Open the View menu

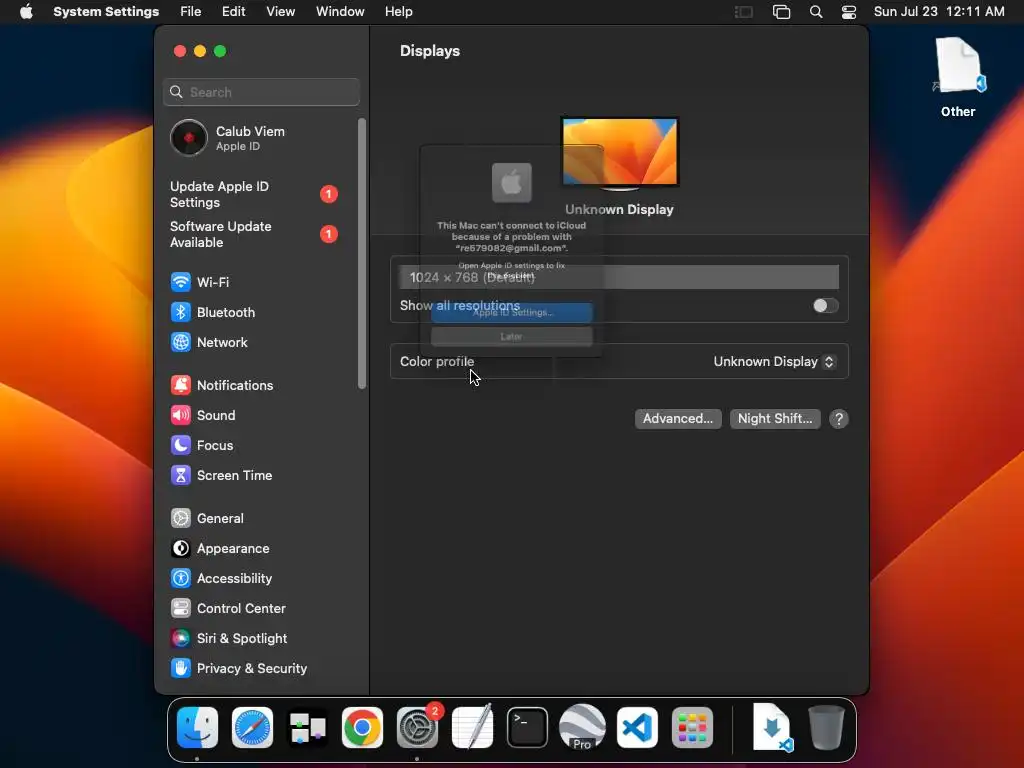point(280,12)
